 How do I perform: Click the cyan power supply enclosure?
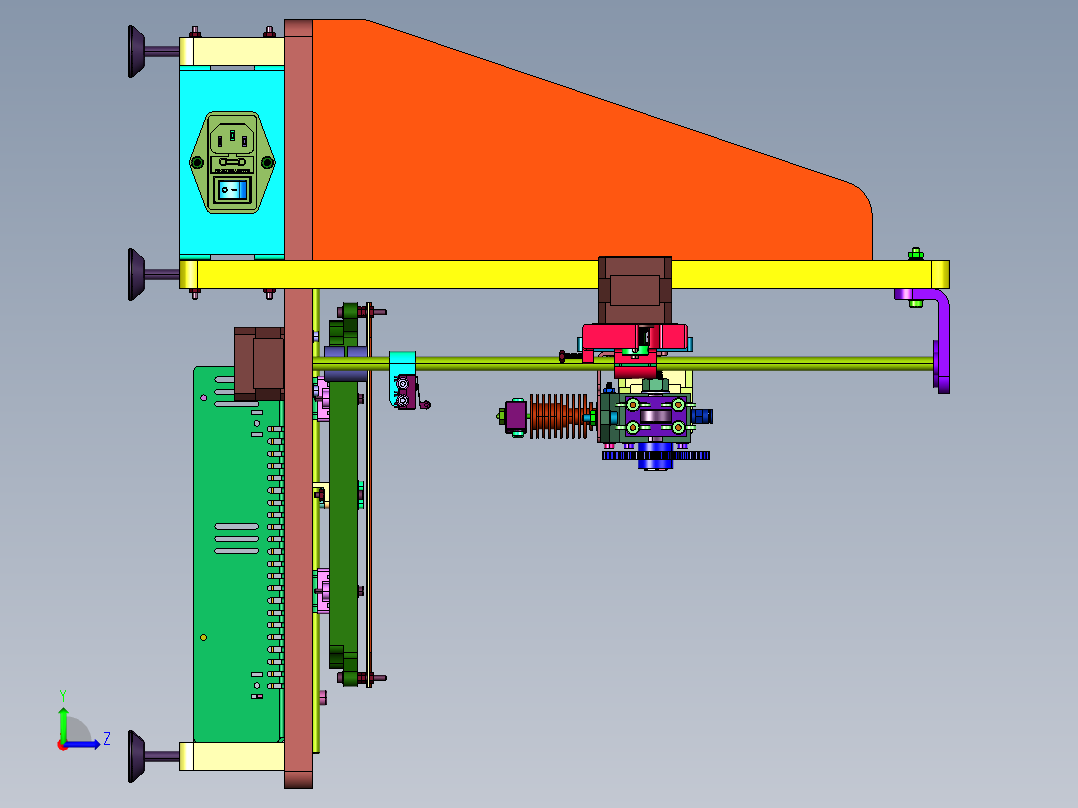tap(232, 89)
